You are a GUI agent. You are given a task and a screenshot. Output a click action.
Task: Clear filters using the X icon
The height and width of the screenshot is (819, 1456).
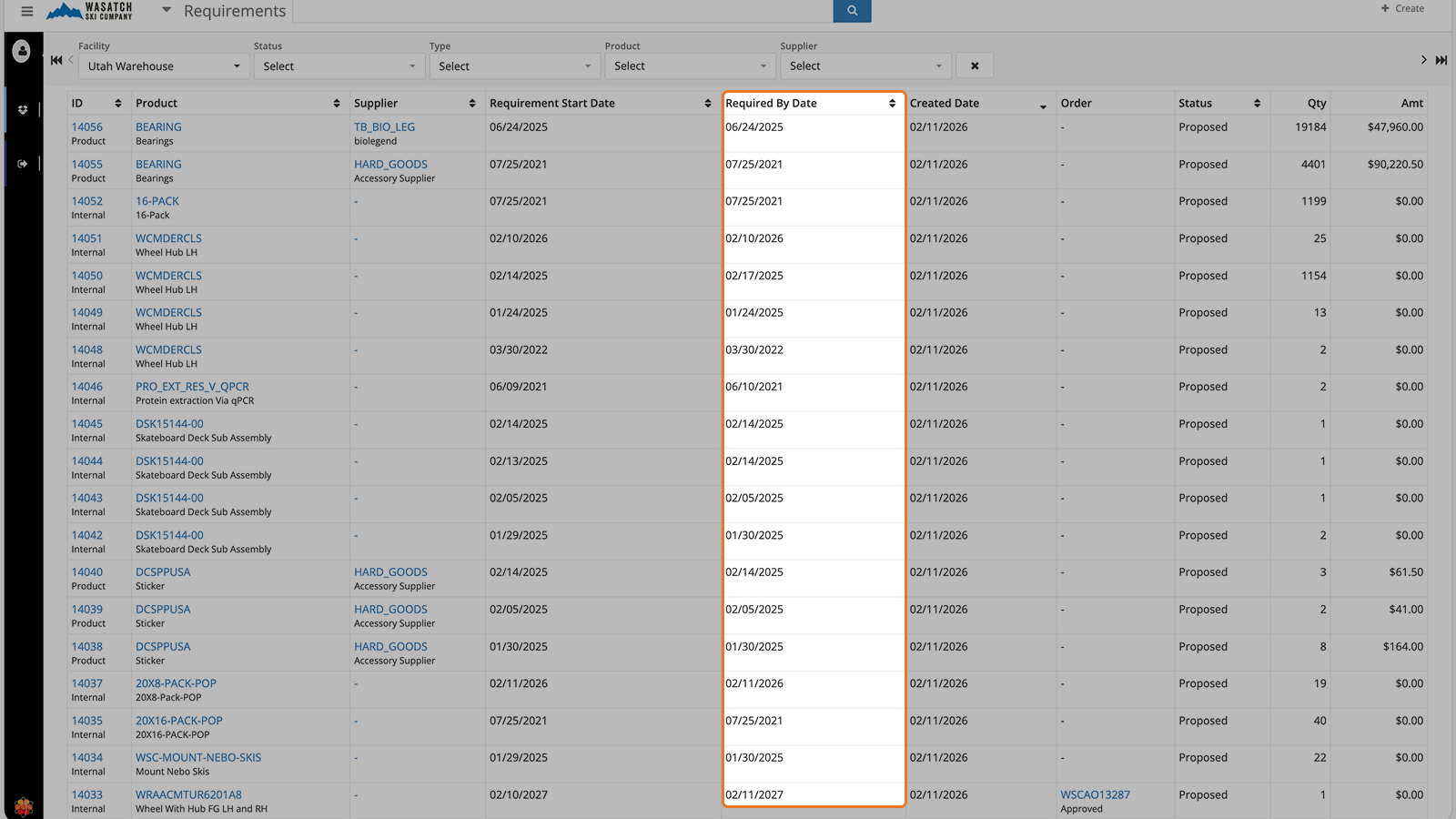point(974,65)
